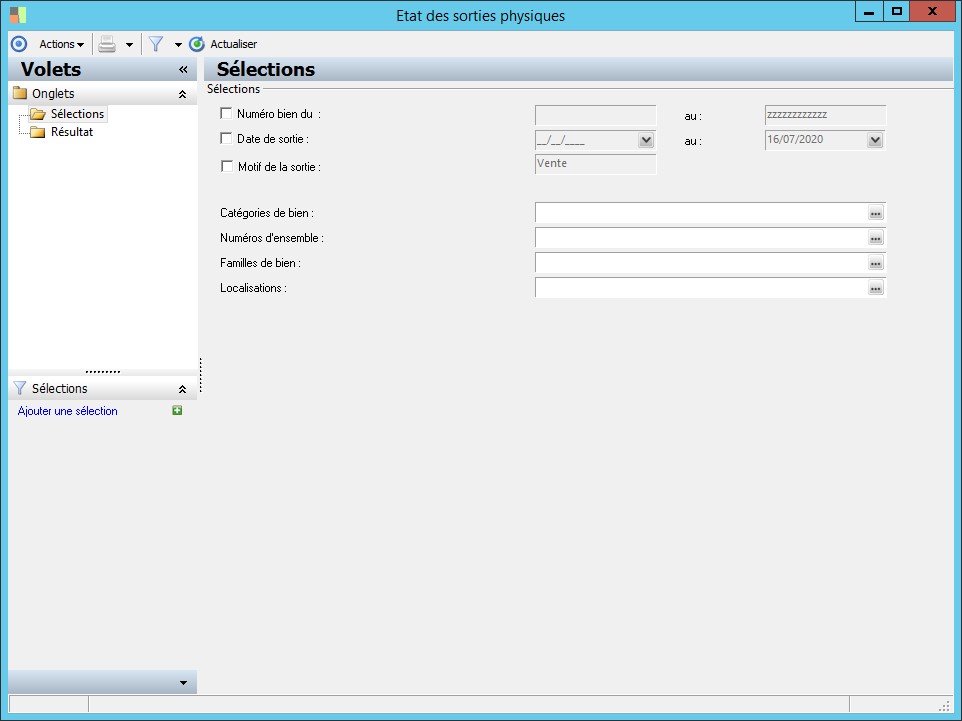
Task: Click the dotted vertical splitter beside Volets
Action: (201, 375)
